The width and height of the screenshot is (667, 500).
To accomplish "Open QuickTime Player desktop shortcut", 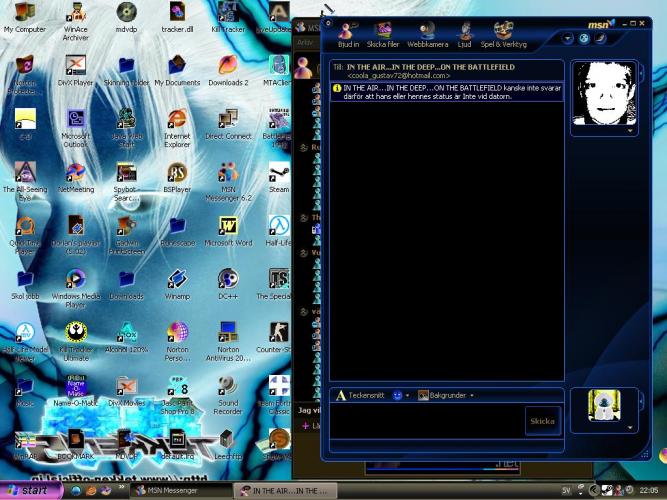I will coord(25,236).
